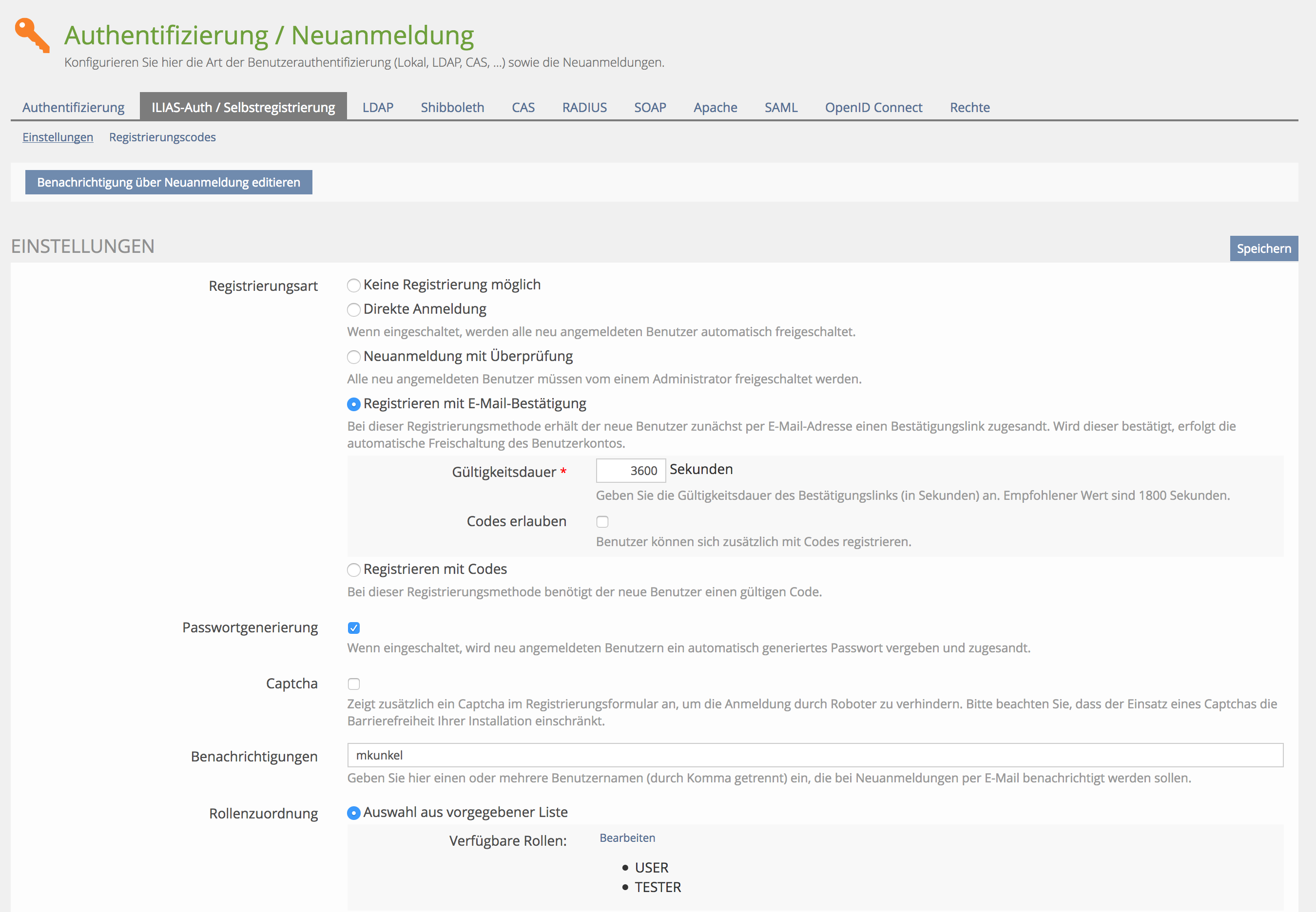Open the Authentifizierung tab

tap(73, 108)
